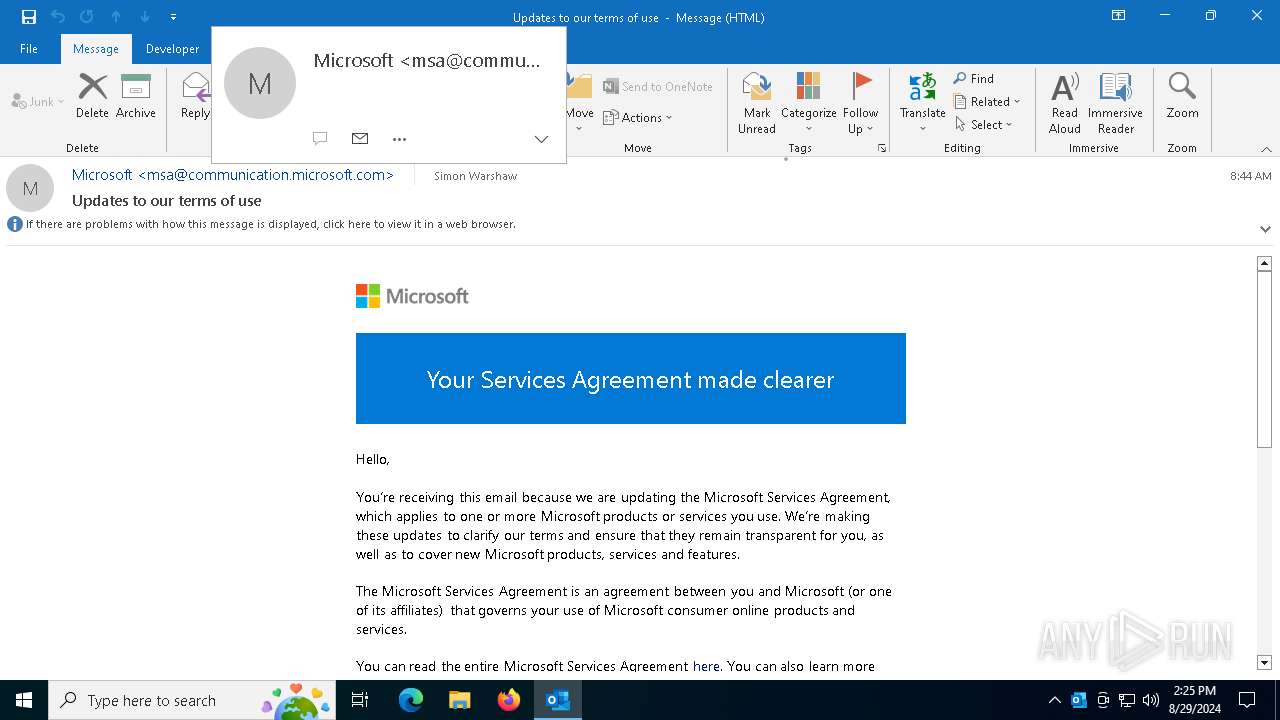Open the Related dropdown
Screen dimensions: 1280x720
(x=987, y=101)
